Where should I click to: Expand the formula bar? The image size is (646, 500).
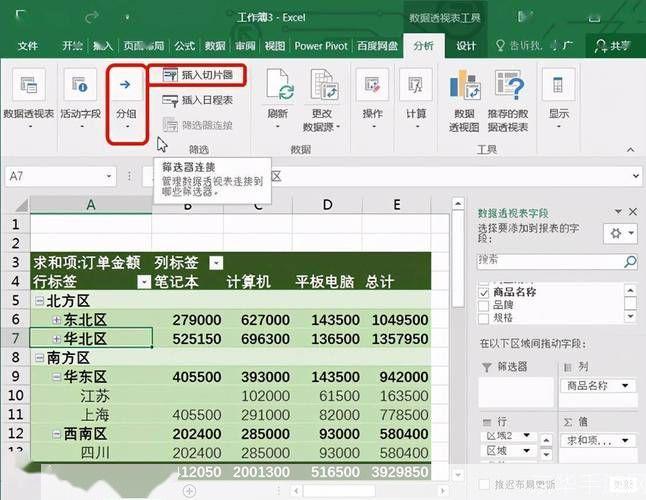point(636,176)
